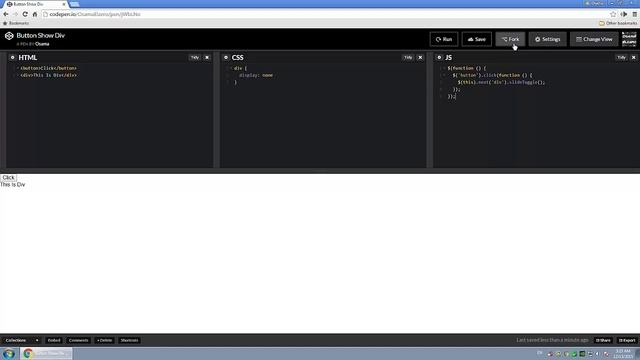This screenshot has height=360, width=640.
Task: Show keyboard Shortcuts
Action: tap(129, 340)
